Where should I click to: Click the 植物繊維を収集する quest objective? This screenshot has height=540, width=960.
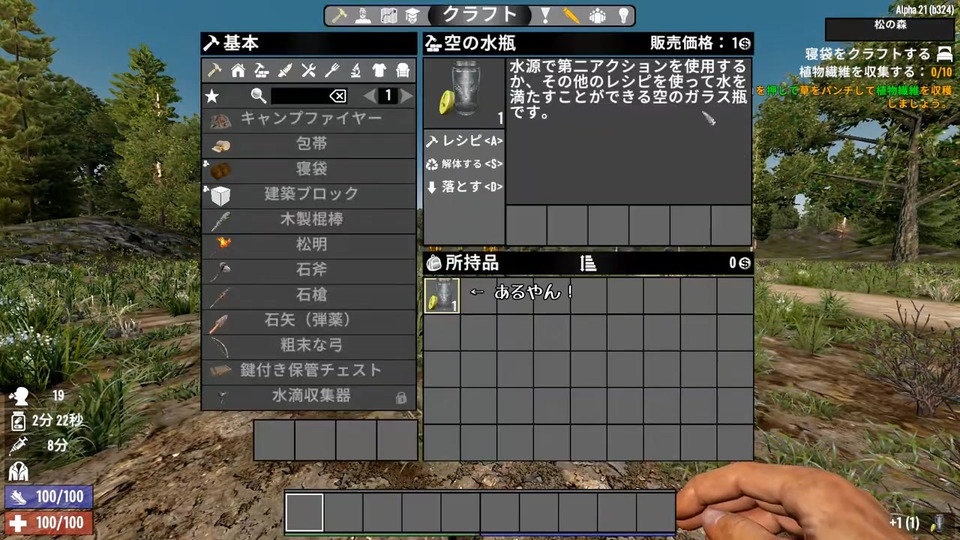click(x=876, y=72)
